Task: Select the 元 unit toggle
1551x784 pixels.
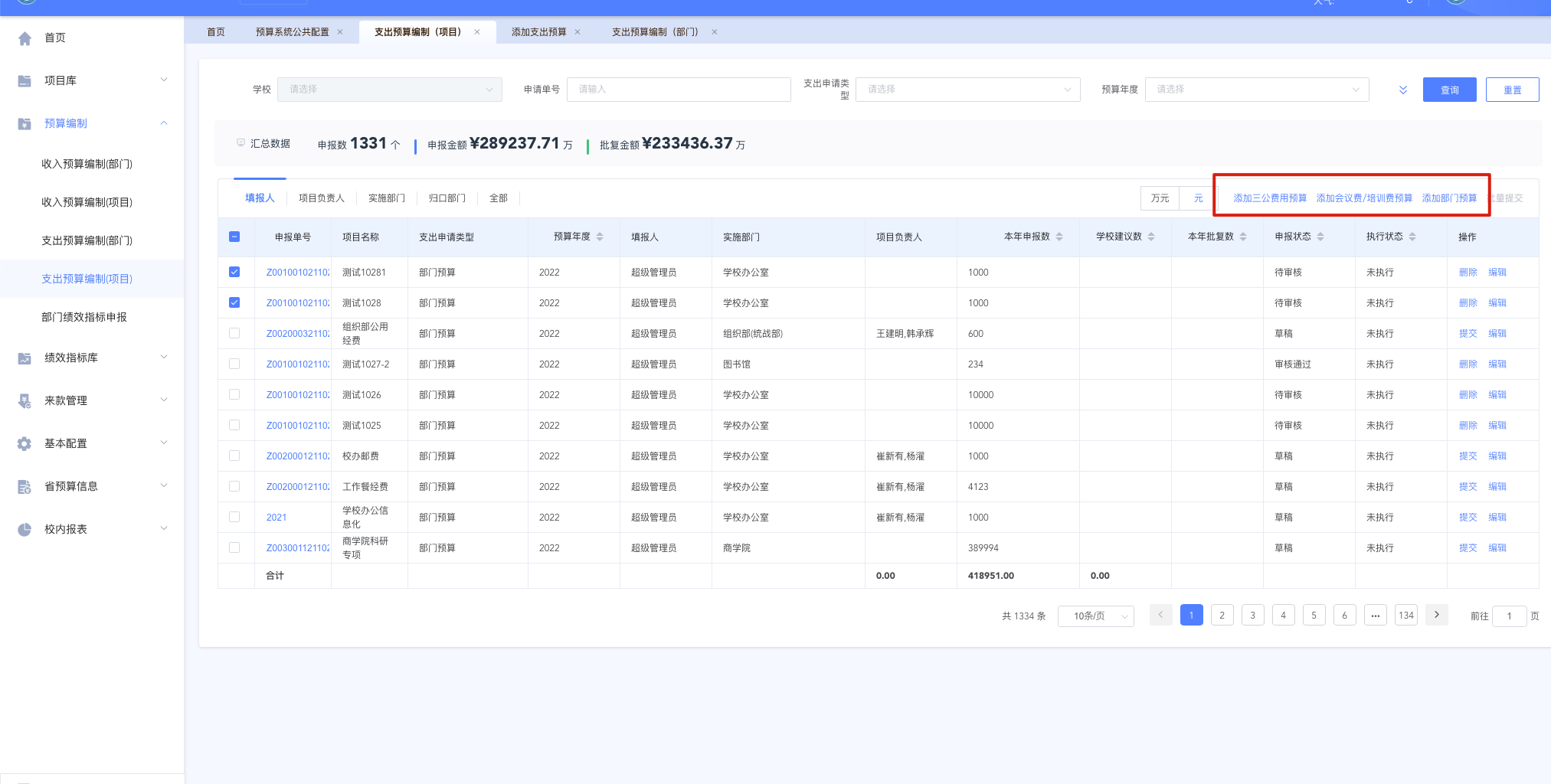Action: click(x=1198, y=198)
